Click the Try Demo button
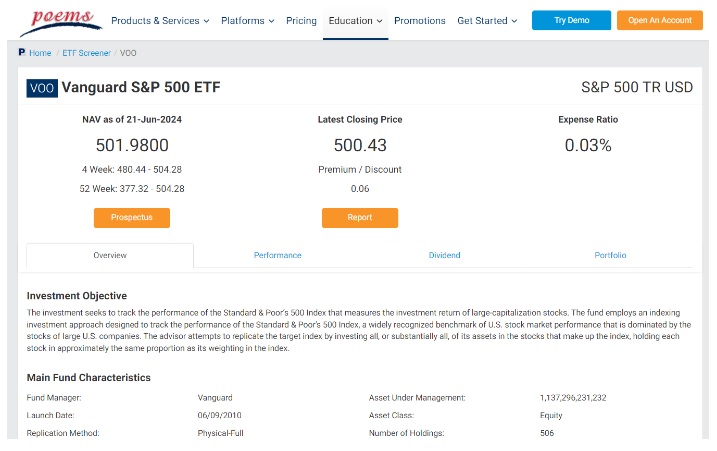Image resolution: width=717 pixels, height=451 pixels. click(571, 20)
